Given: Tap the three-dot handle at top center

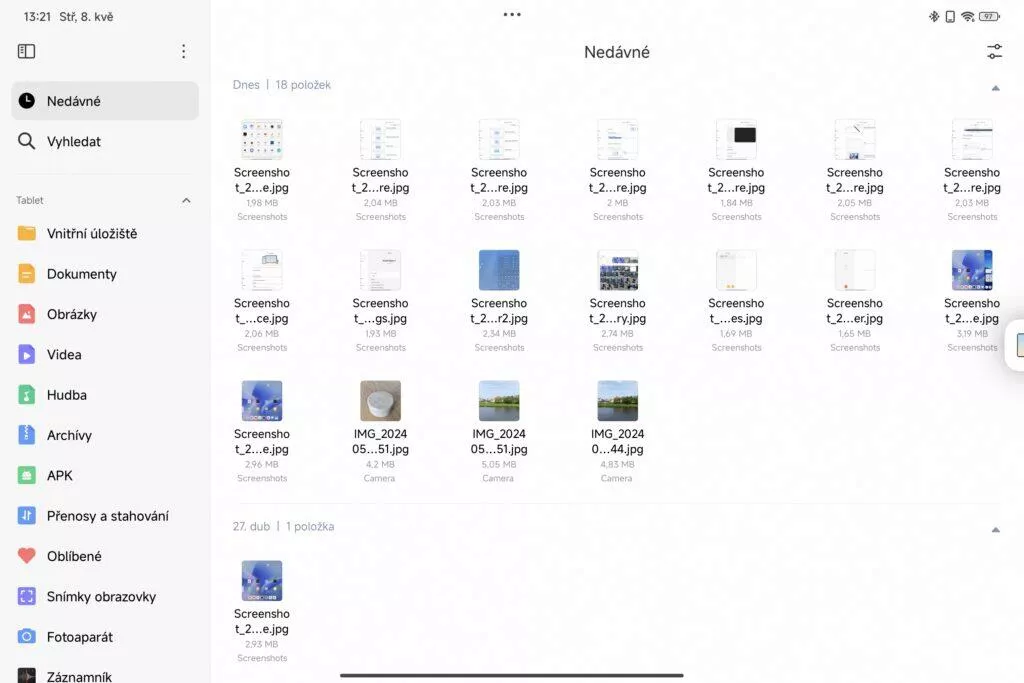Looking at the screenshot, I should coord(512,14).
